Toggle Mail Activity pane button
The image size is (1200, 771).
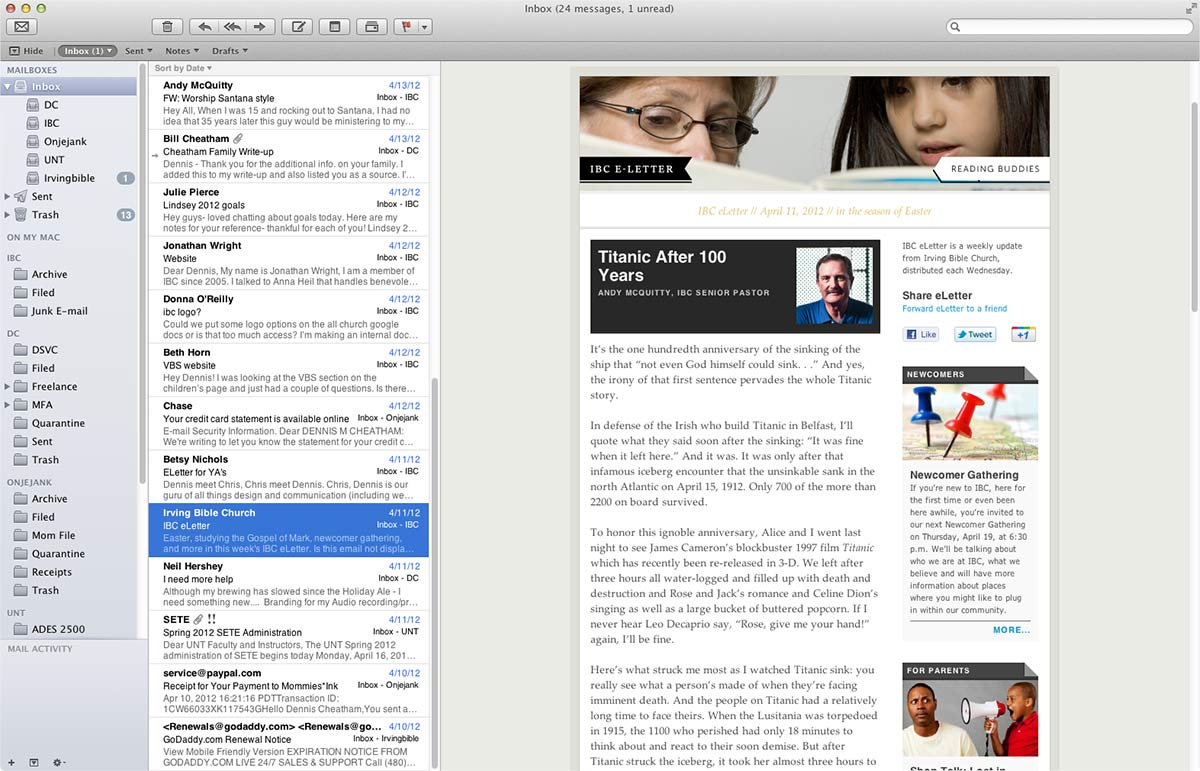[x=33, y=762]
